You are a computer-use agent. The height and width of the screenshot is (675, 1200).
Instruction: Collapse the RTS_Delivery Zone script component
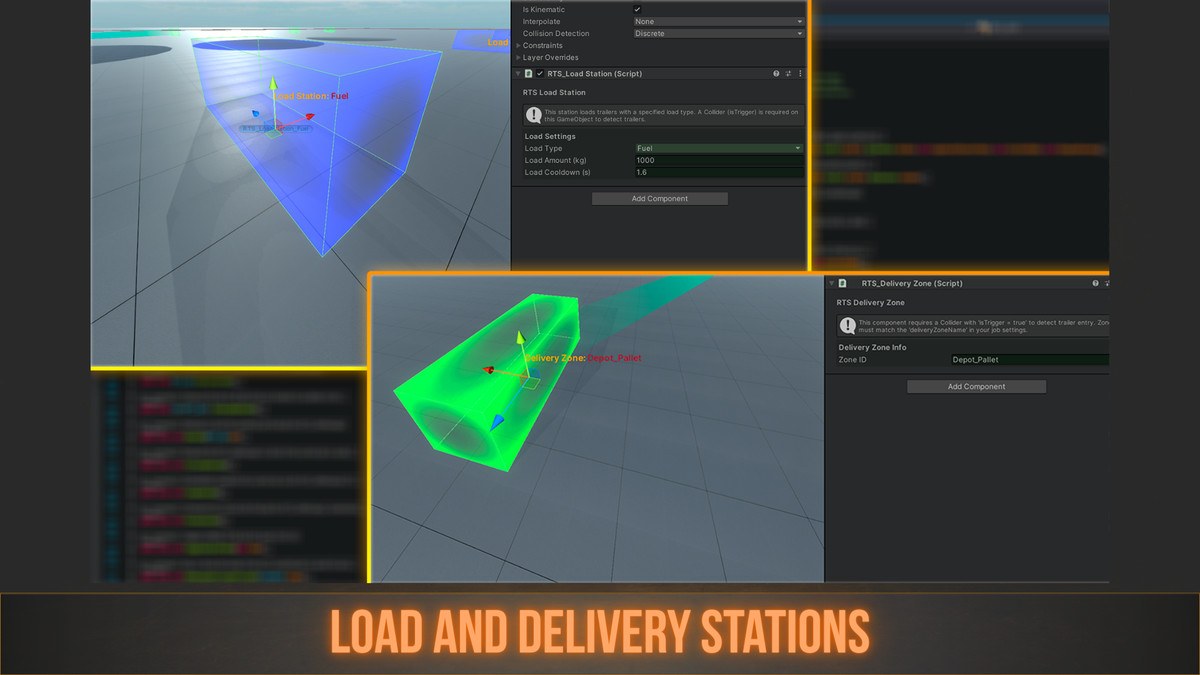point(830,283)
